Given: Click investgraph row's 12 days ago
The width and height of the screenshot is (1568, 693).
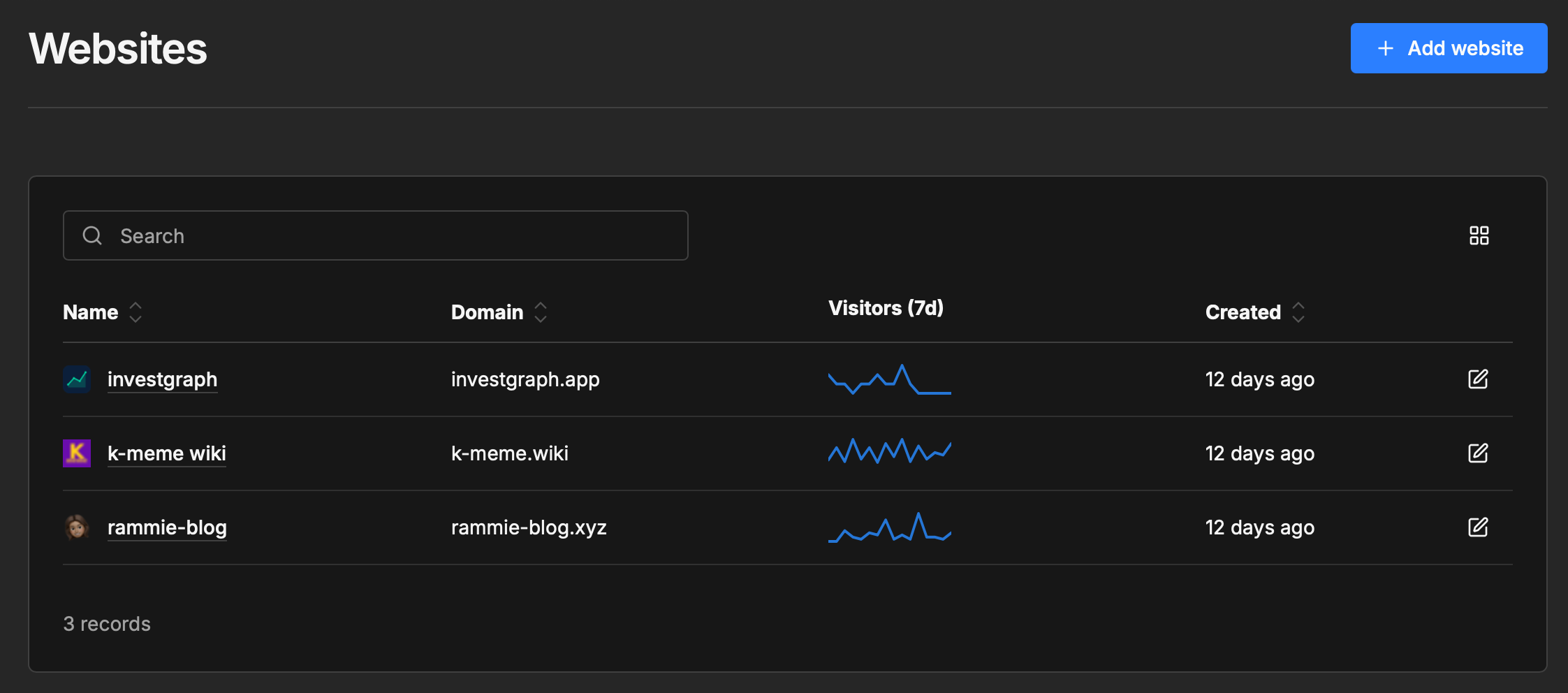Looking at the screenshot, I should 1260,379.
